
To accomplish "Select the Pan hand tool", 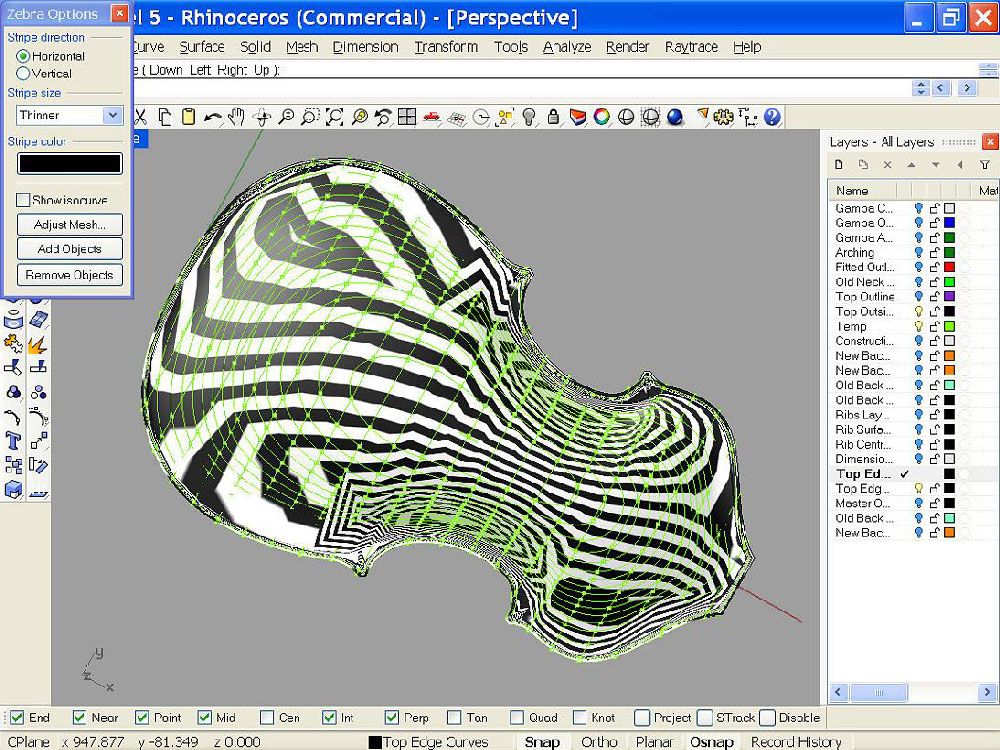I will [237, 117].
